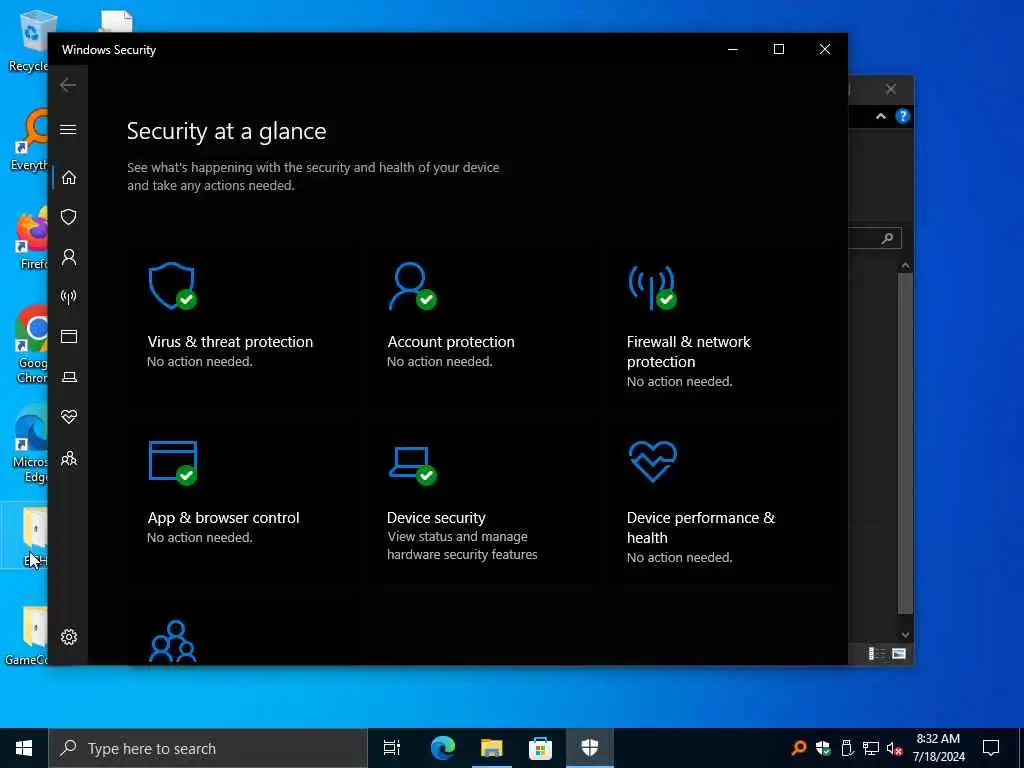
Task: Click the large Family options people icon
Action: [172, 641]
